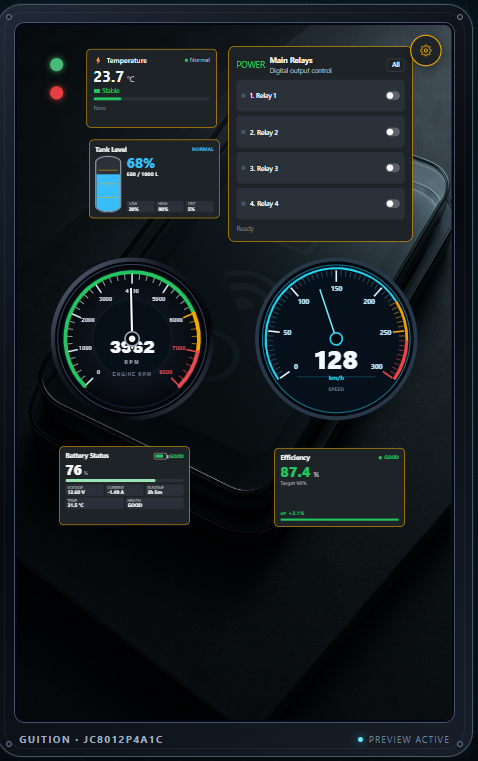
Task: Toggle the Relay 4 switch
Action: pos(393,204)
